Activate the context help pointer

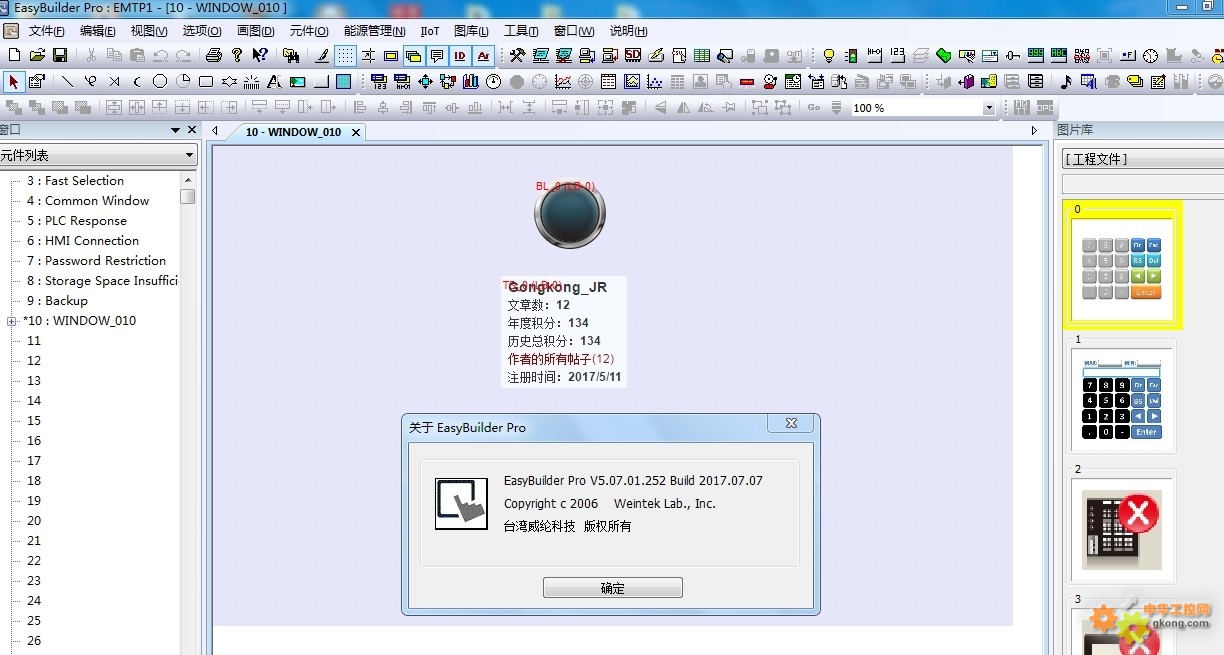(x=260, y=55)
